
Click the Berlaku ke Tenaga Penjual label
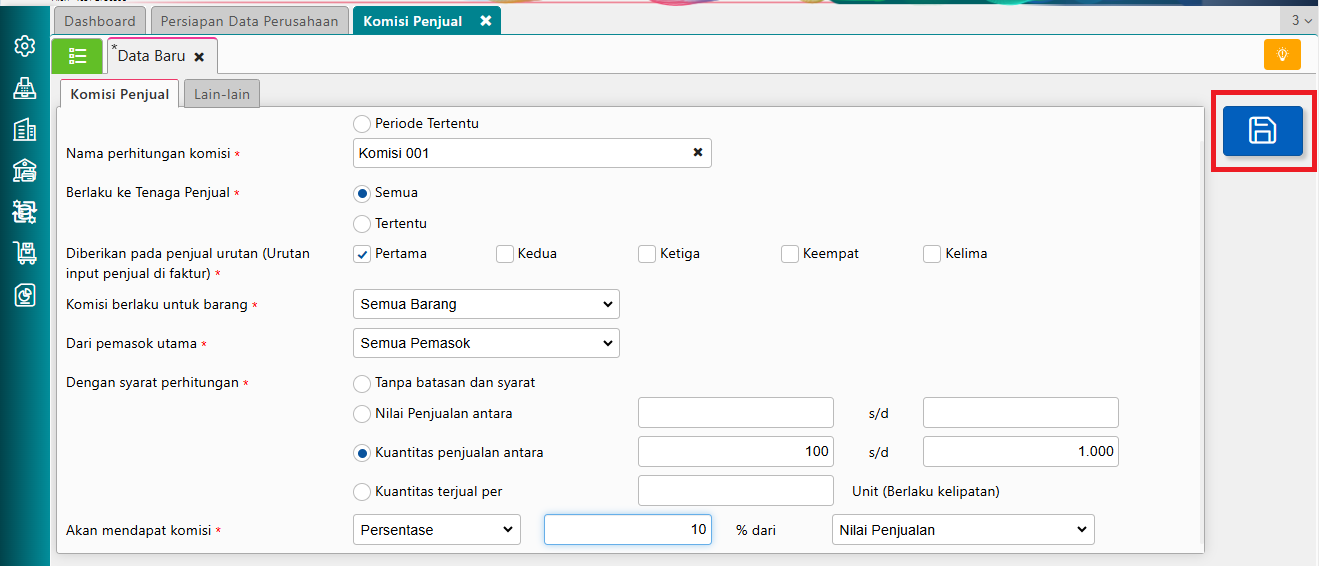point(148,192)
